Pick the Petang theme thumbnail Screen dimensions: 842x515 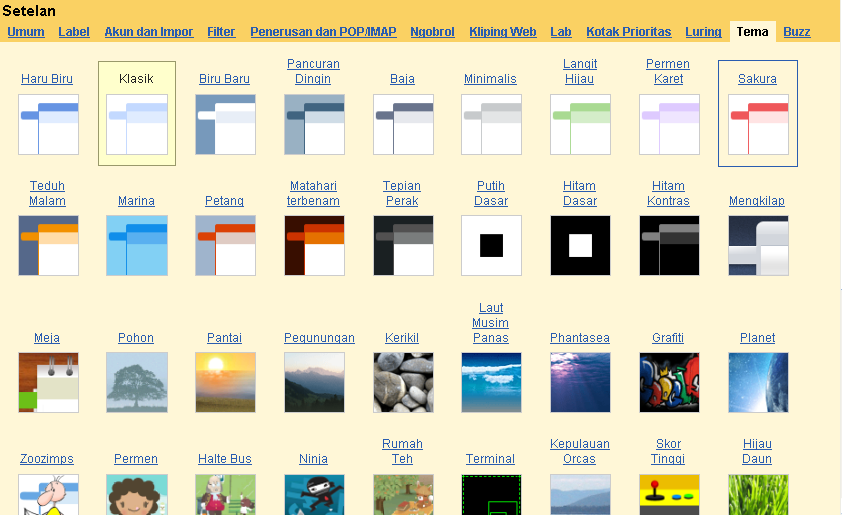click(x=226, y=245)
